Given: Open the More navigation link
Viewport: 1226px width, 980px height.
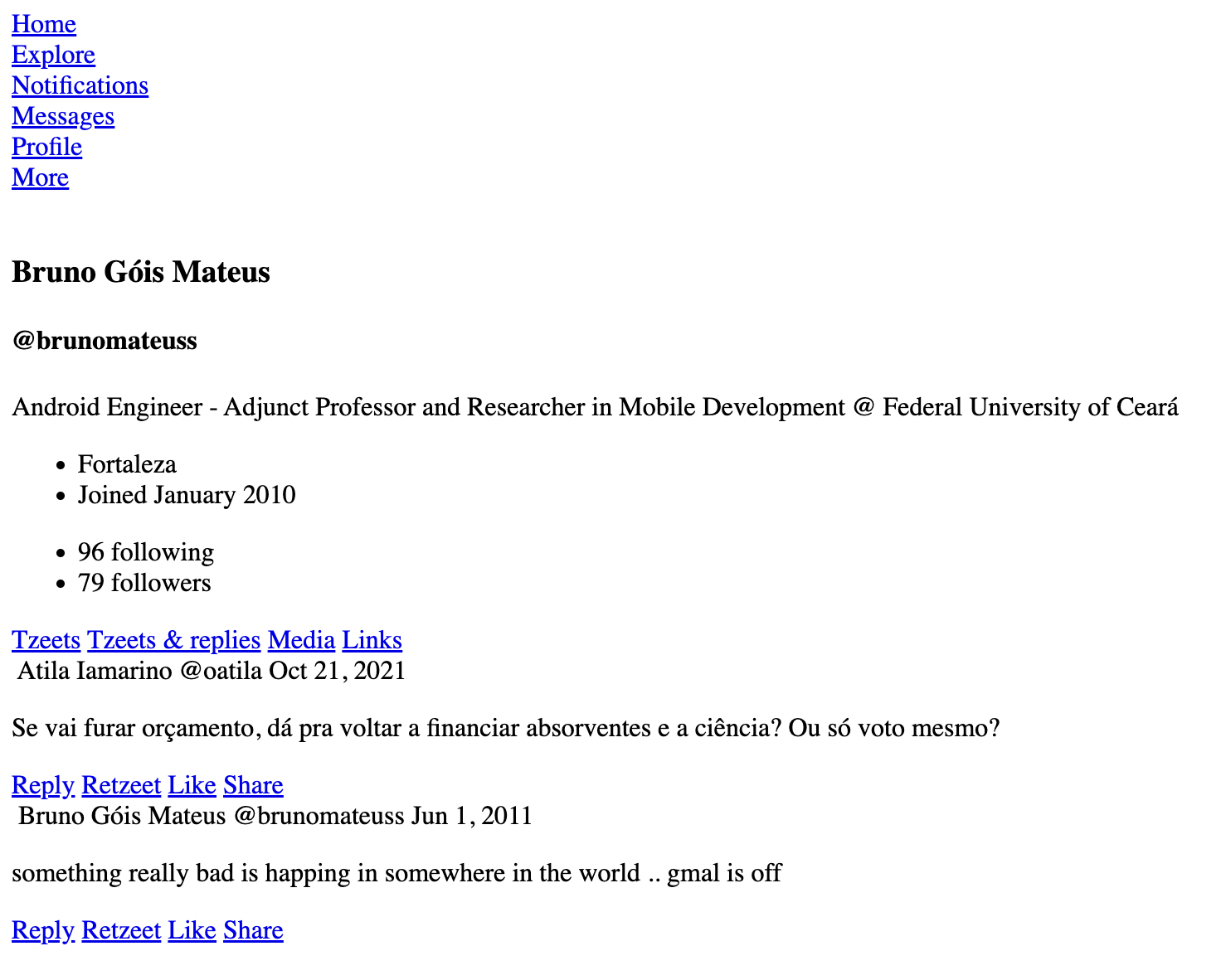Looking at the screenshot, I should [40, 177].
